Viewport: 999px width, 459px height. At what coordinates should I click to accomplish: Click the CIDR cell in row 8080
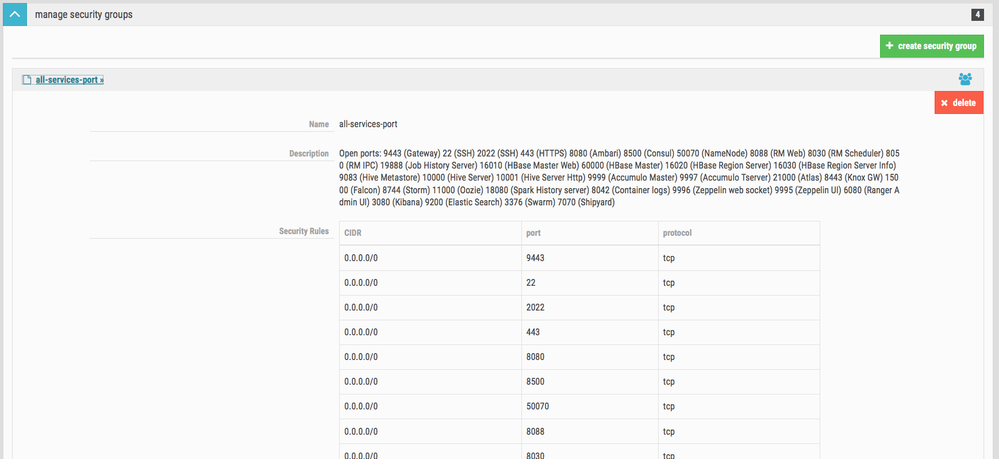point(430,357)
